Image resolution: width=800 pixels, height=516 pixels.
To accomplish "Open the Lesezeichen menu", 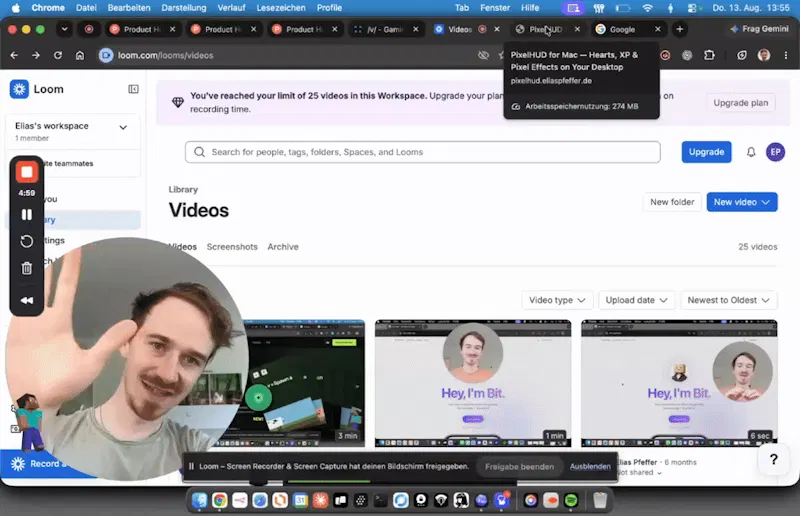I will pos(281,8).
